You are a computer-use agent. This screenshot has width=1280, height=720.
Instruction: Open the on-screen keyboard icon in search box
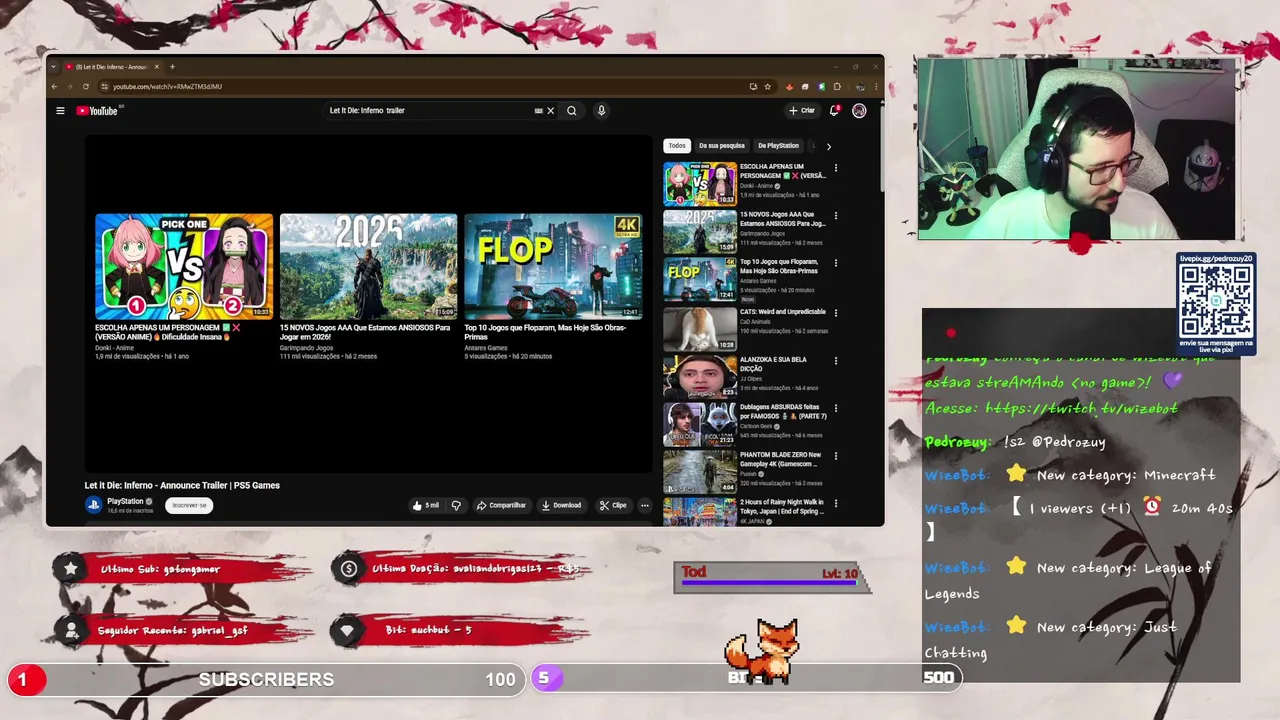pos(539,111)
